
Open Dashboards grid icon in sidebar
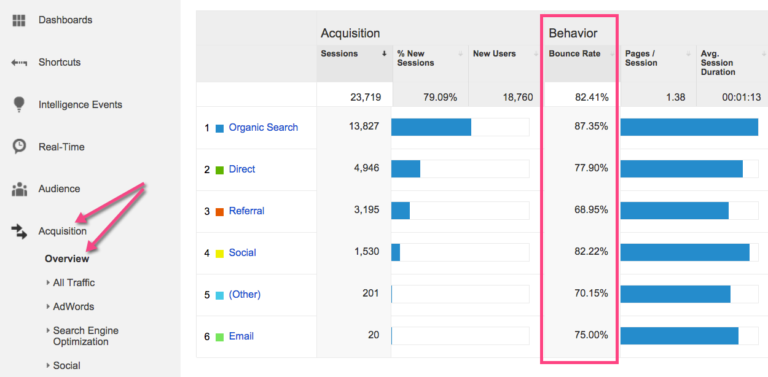point(19,21)
